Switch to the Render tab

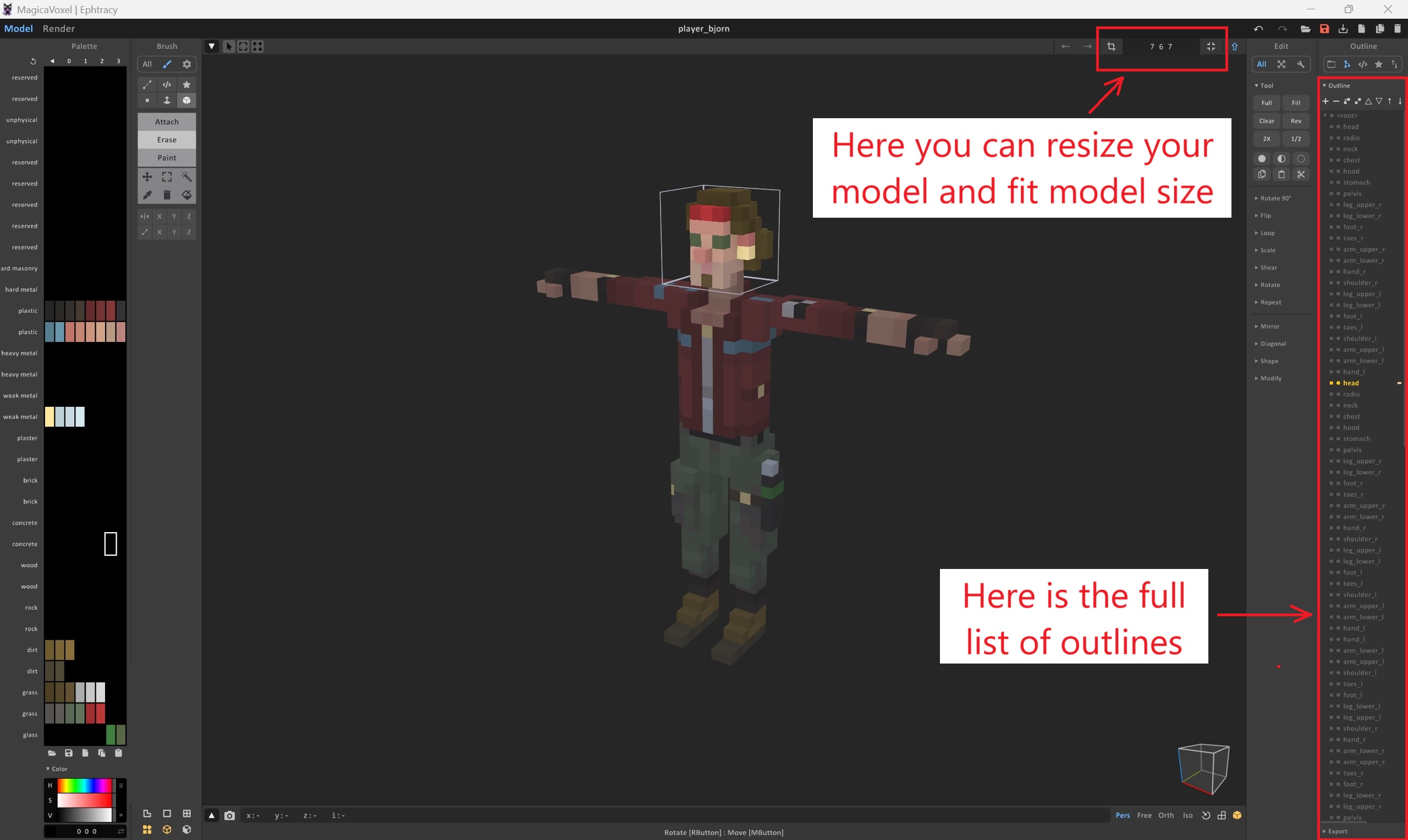58,28
